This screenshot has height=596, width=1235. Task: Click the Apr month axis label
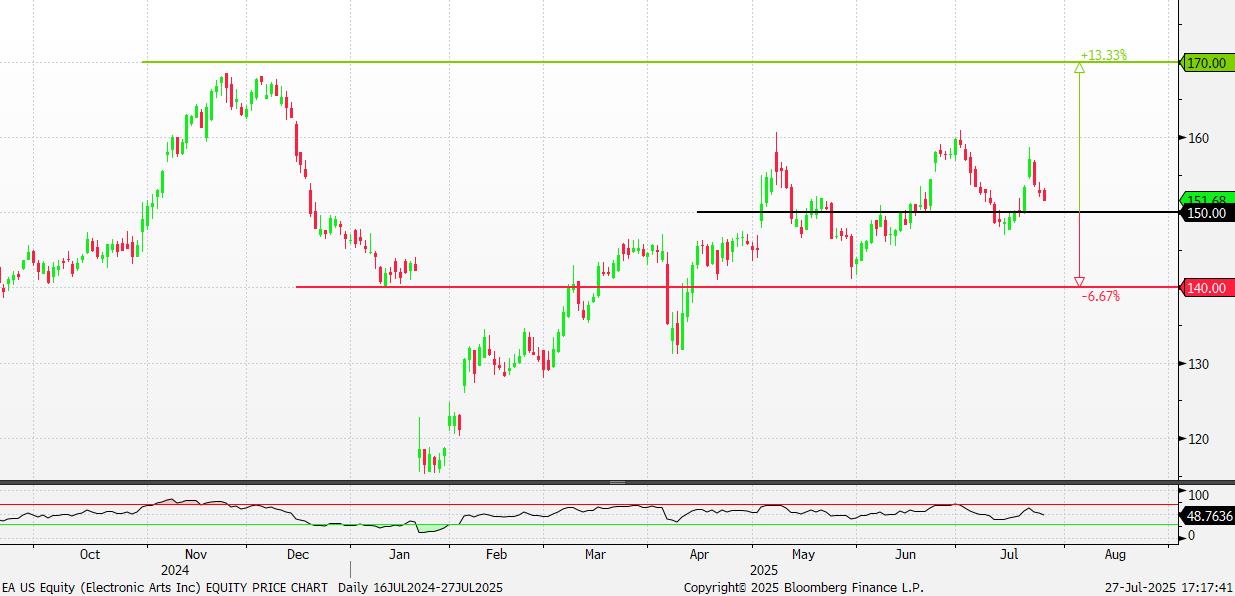tap(700, 554)
